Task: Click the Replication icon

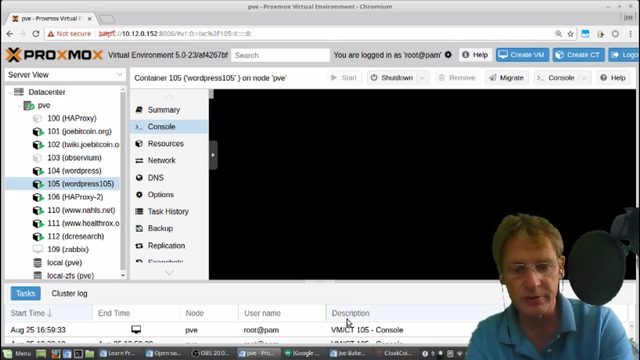Action: [139, 245]
